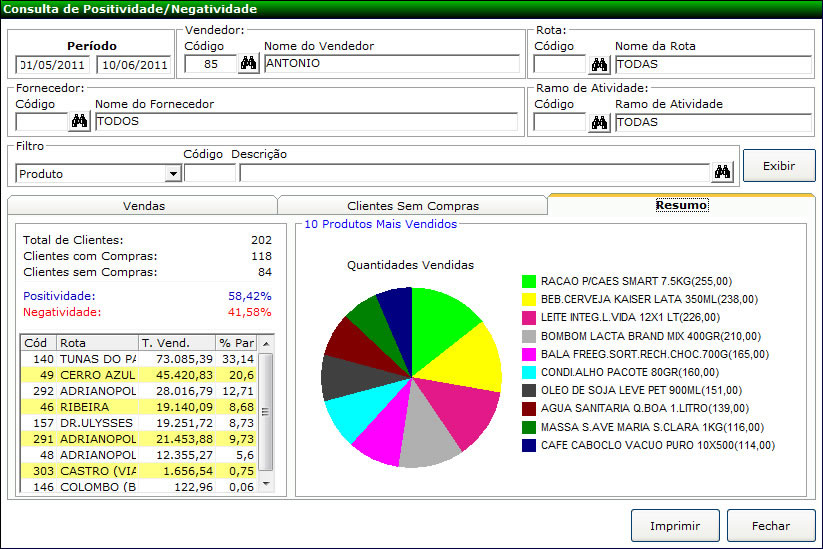Click green swatch for RACAO P/CAES SMART
This screenshot has width=823, height=549.
(529, 281)
